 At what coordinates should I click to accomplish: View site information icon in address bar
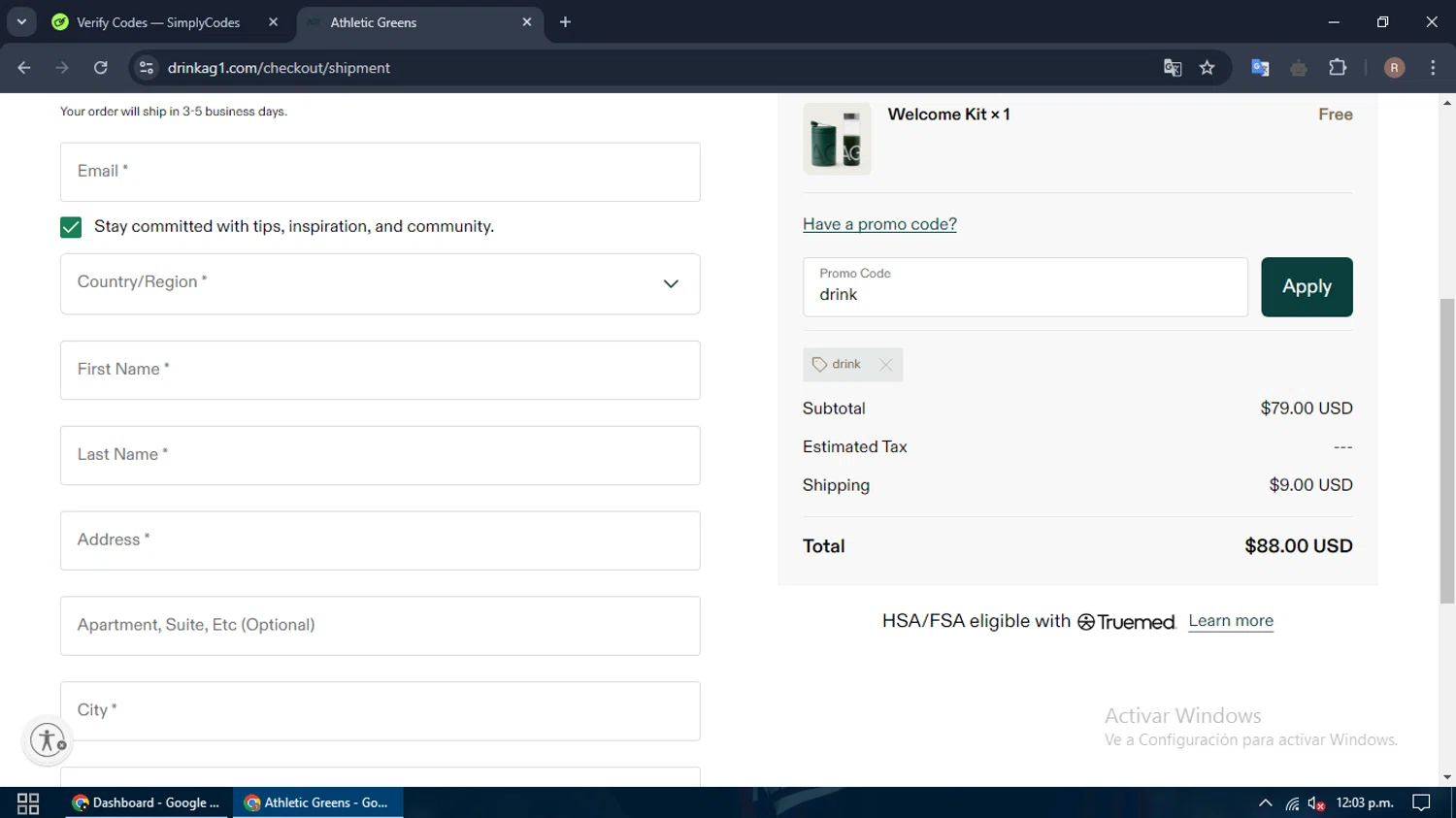147,68
